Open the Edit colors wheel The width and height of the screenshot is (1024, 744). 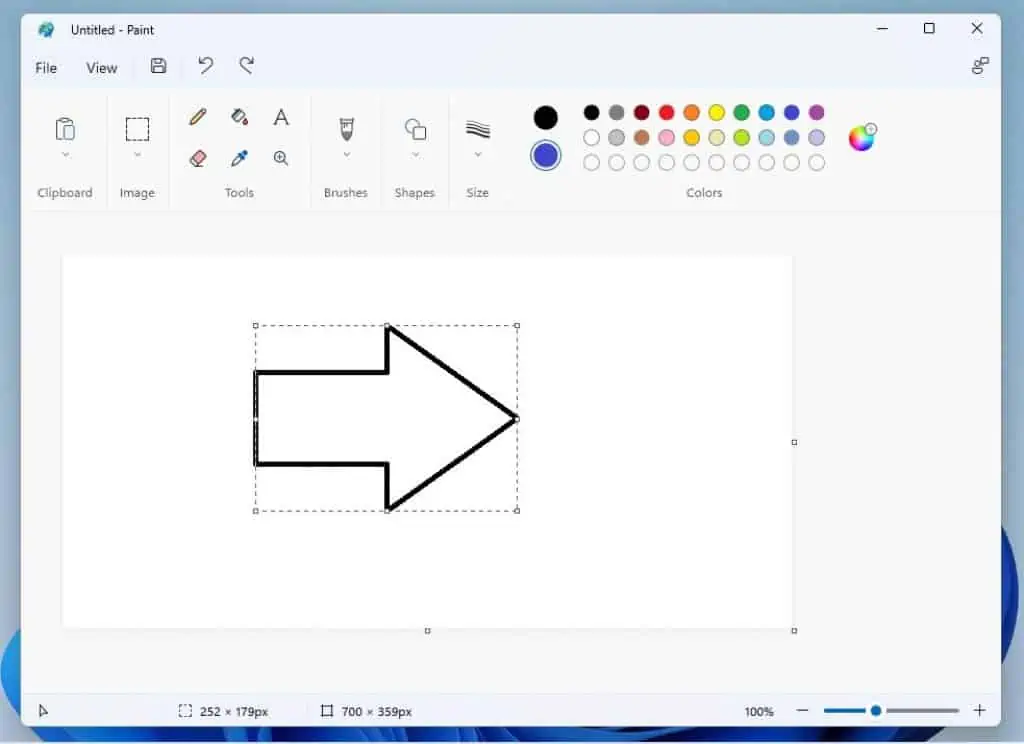pos(861,138)
